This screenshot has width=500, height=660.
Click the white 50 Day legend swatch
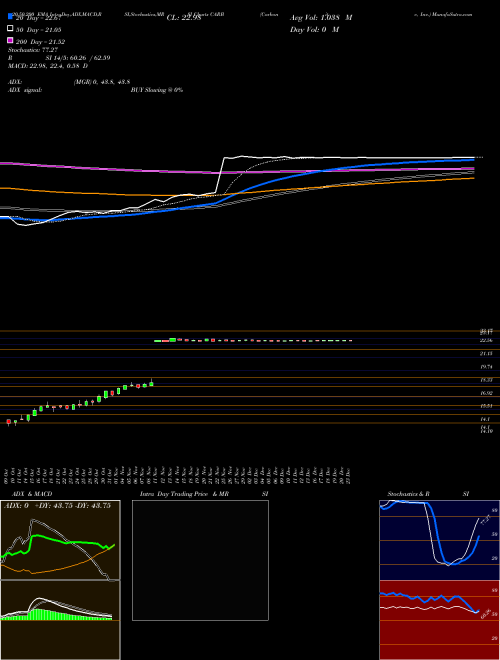11,29
